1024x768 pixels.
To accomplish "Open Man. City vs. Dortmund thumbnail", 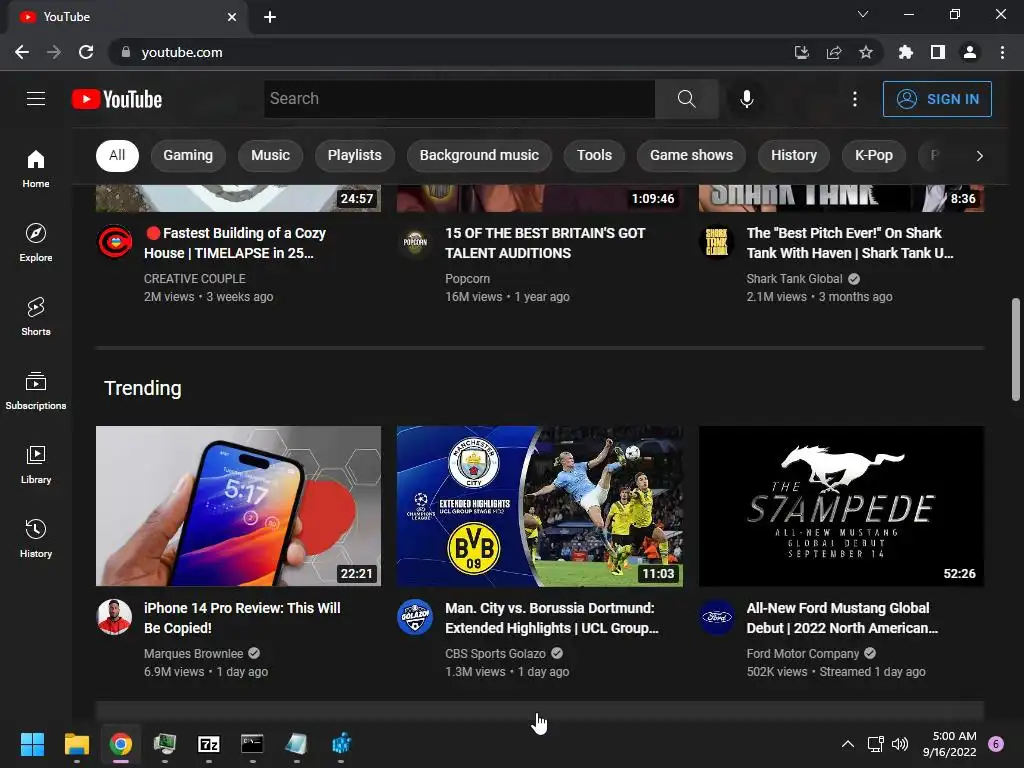I will point(539,506).
